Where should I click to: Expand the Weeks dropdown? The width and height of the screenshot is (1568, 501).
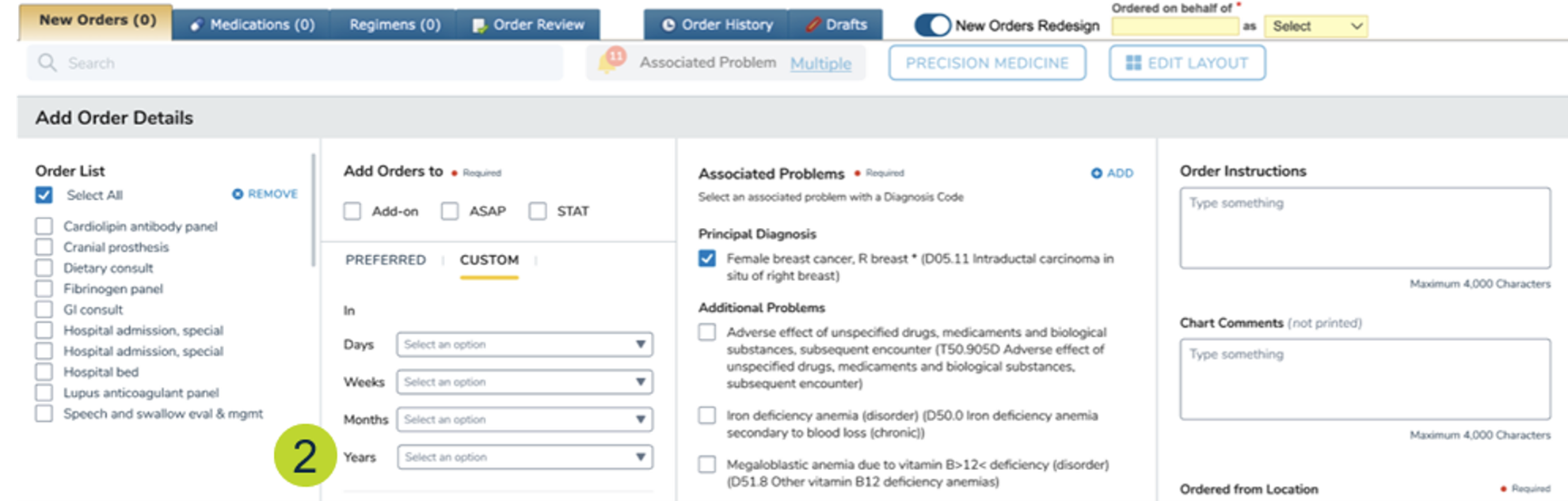(524, 382)
